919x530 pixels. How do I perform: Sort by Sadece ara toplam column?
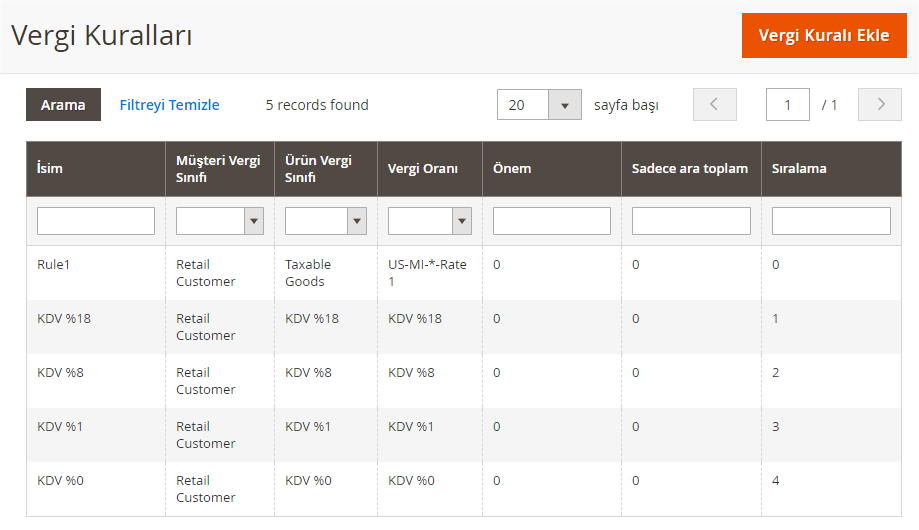689,169
